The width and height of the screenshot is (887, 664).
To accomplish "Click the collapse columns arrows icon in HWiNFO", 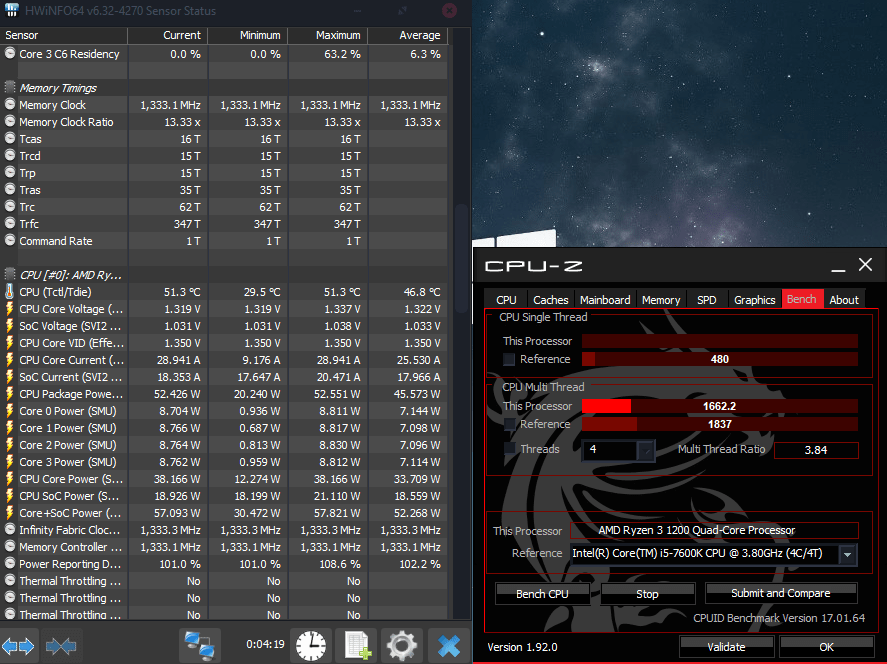I will click(61, 645).
